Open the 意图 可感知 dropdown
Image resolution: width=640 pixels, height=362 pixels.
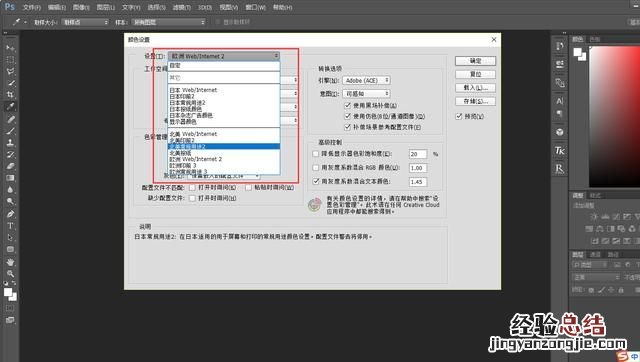[366, 93]
